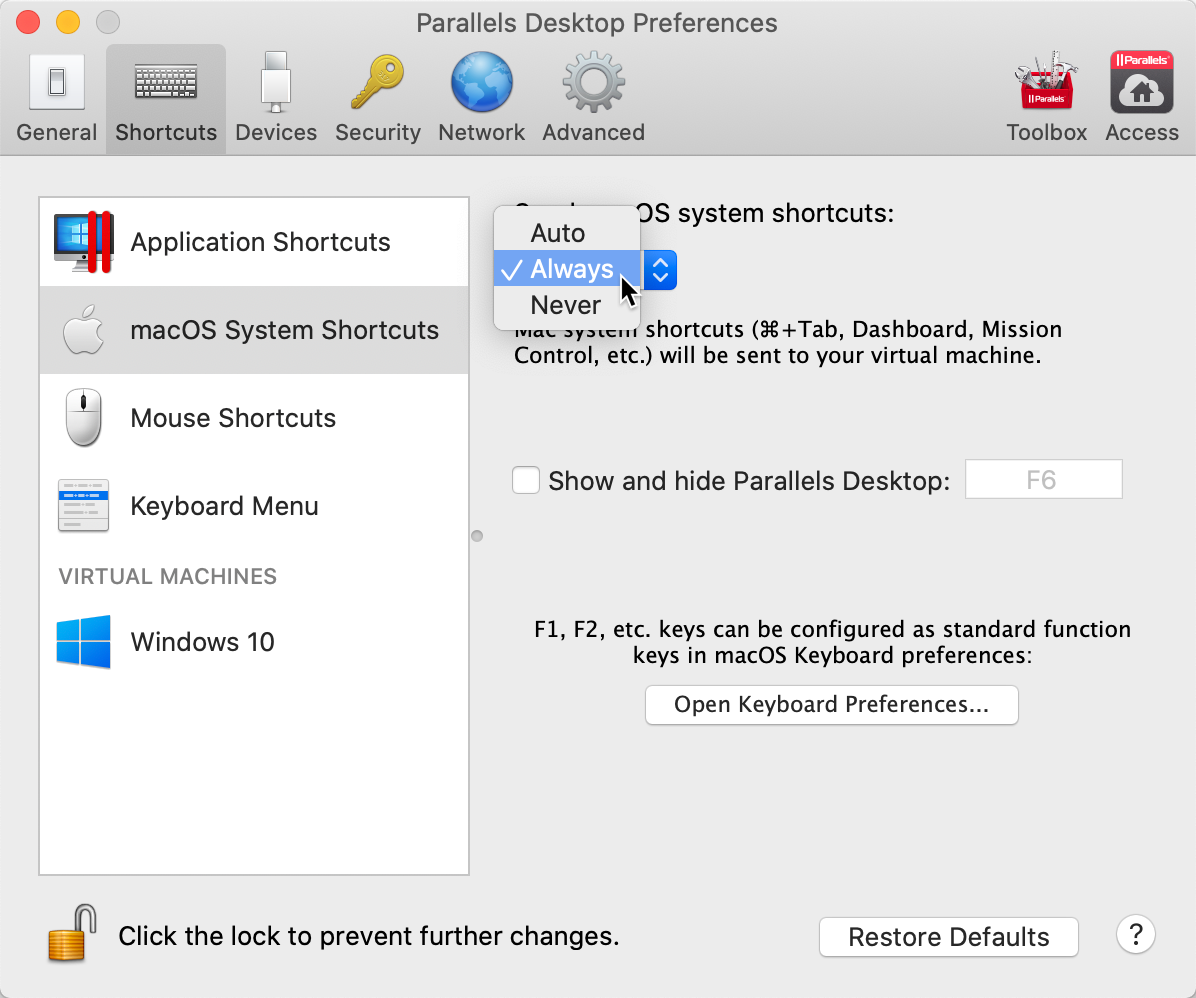
Task: Minimize the window with yellow button
Action: pos(68,22)
